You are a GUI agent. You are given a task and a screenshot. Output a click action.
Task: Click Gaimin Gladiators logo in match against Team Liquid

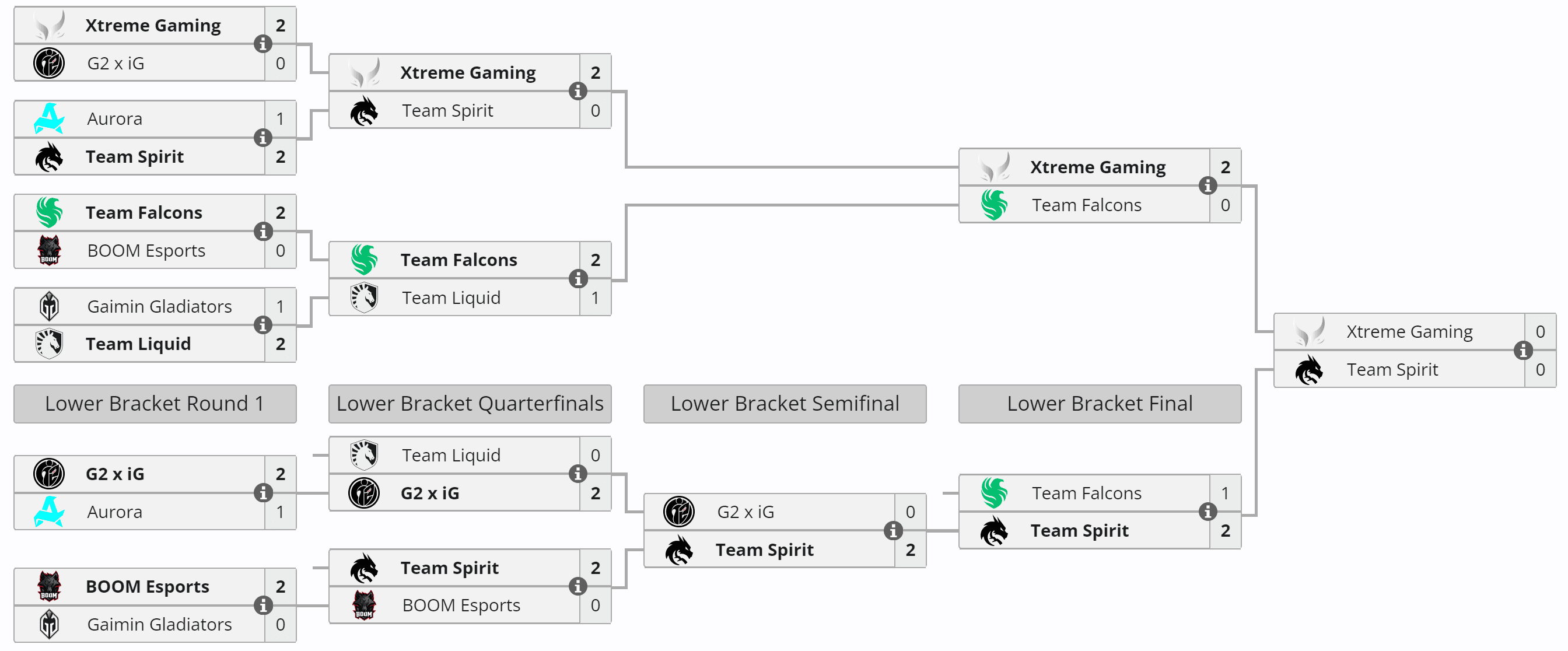click(48, 306)
